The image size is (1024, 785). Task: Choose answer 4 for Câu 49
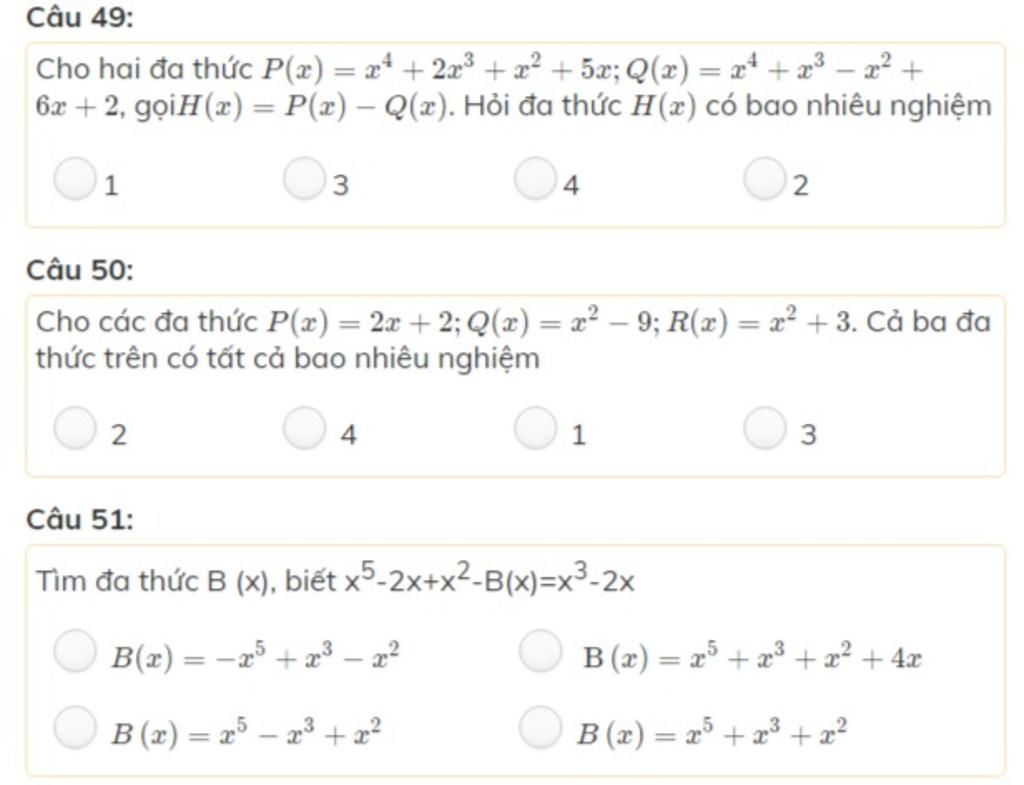click(535, 180)
